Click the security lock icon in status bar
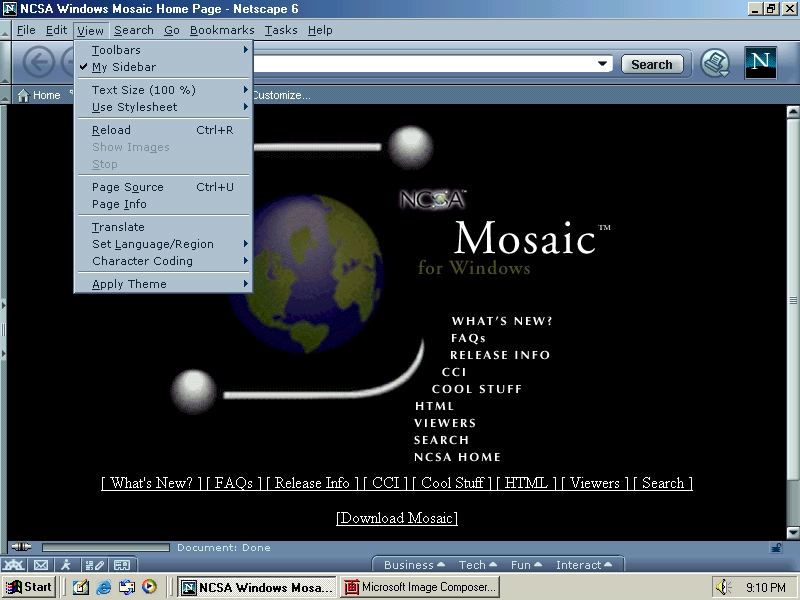The height and width of the screenshot is (600, 800). pyautogui.click(x=776, y=547)
